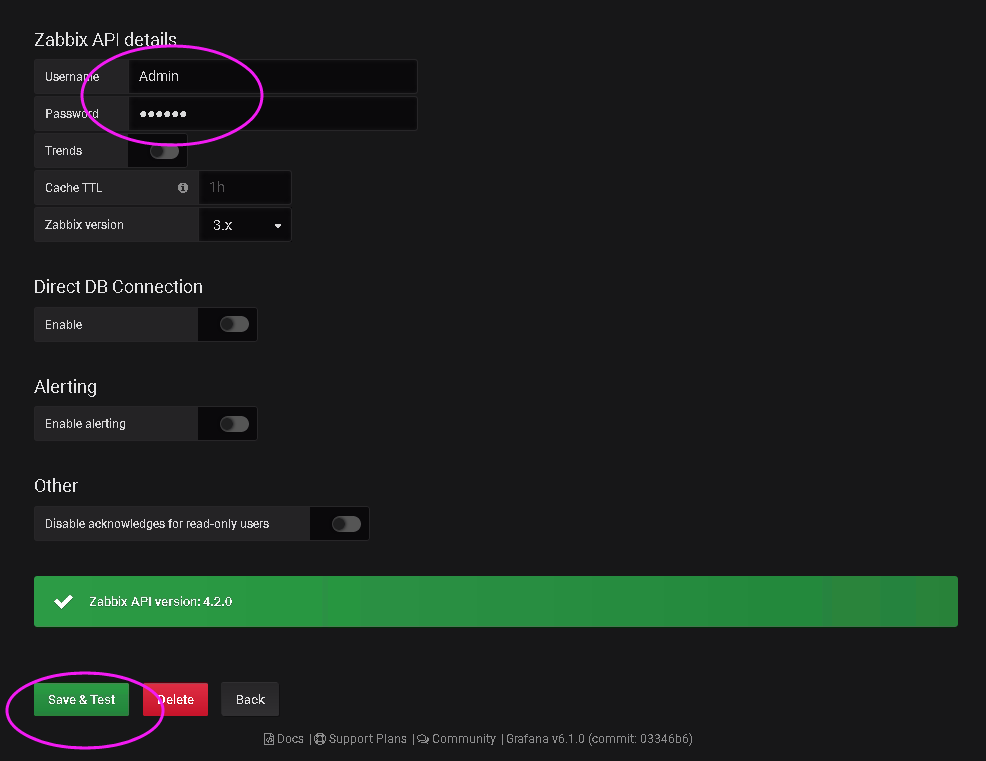Toggle the Trends switch

click(165, 151)
